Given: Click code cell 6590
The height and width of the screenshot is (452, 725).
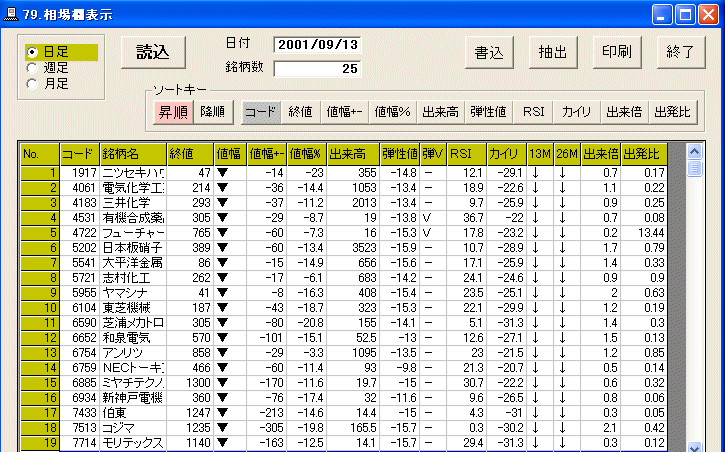Looking at the screenshot, I should pos(80,323).
